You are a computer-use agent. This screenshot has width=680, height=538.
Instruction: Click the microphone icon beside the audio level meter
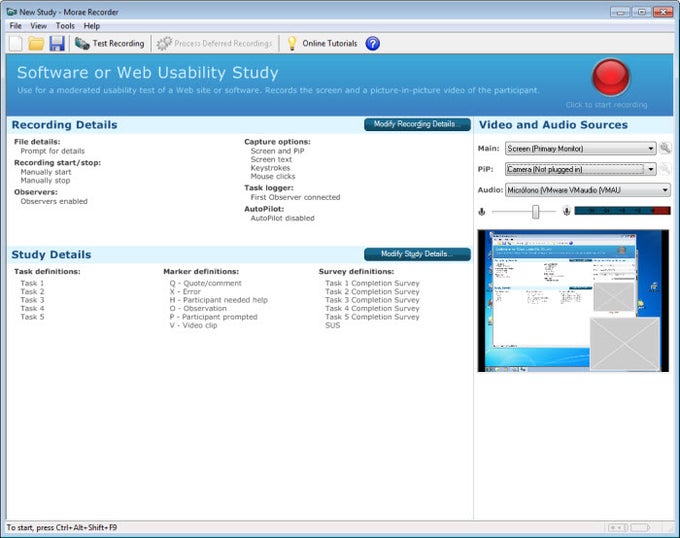point(566,211)
